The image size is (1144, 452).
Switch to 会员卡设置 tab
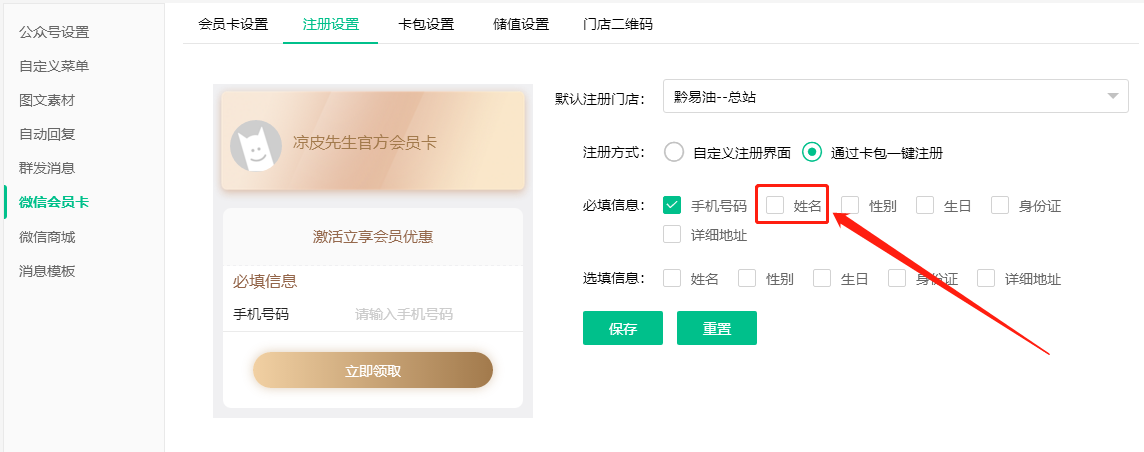pyautogui.click(x=234, y=24)
